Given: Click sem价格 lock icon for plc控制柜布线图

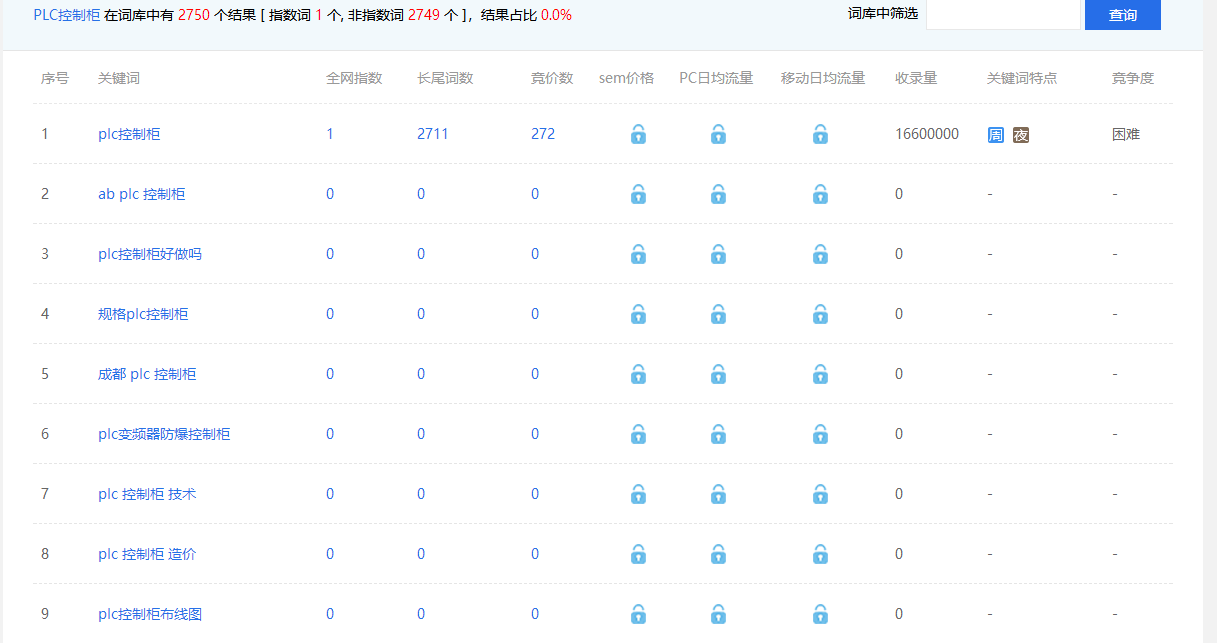Looking at the screenshot, I should [x=638, y=614].
